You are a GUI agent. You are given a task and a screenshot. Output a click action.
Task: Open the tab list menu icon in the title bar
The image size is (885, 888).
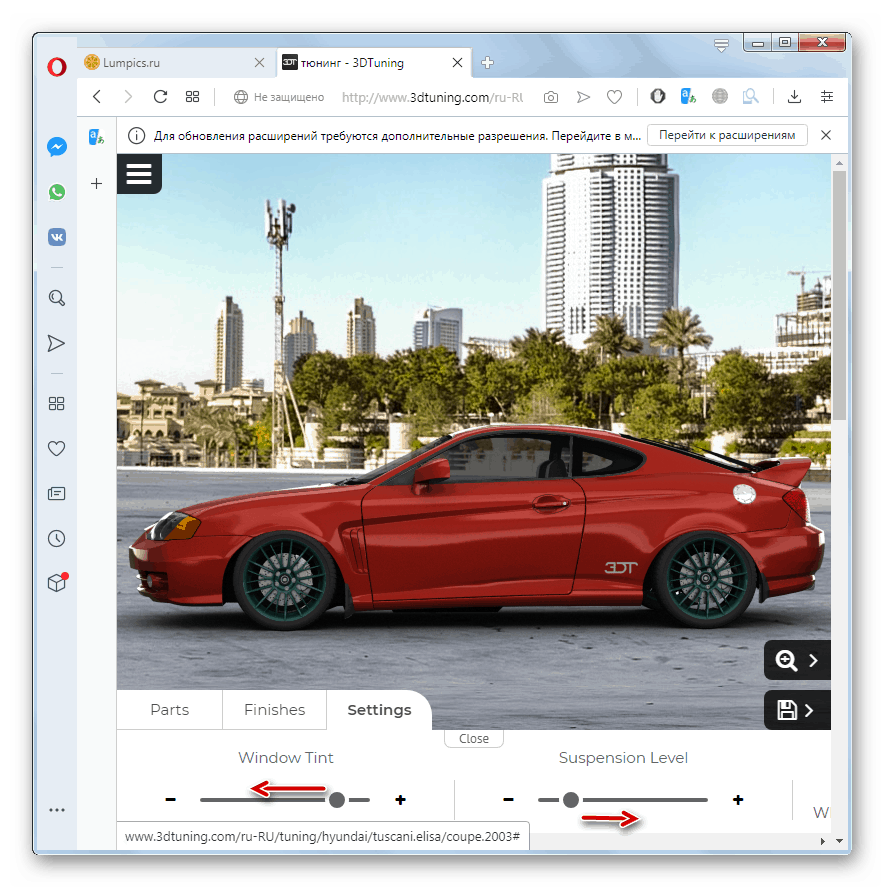[721, 45]
